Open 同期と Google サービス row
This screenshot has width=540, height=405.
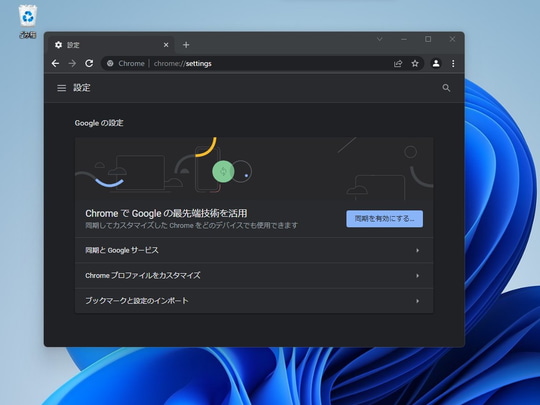point(254,250)
